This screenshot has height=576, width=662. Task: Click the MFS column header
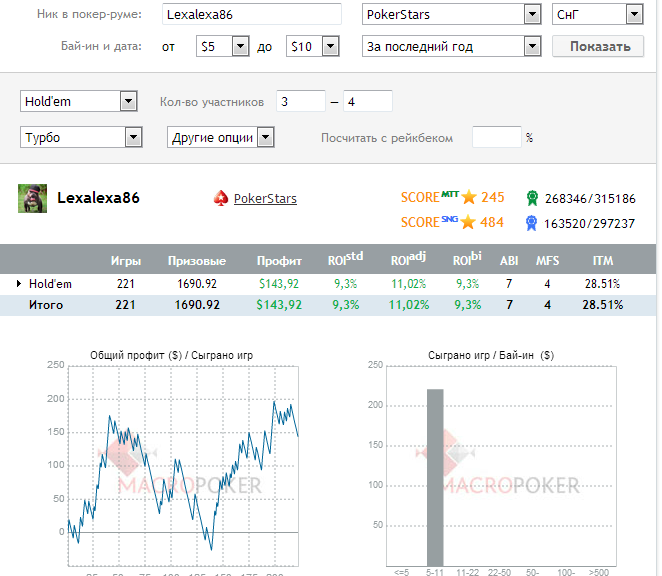point(548,261)
